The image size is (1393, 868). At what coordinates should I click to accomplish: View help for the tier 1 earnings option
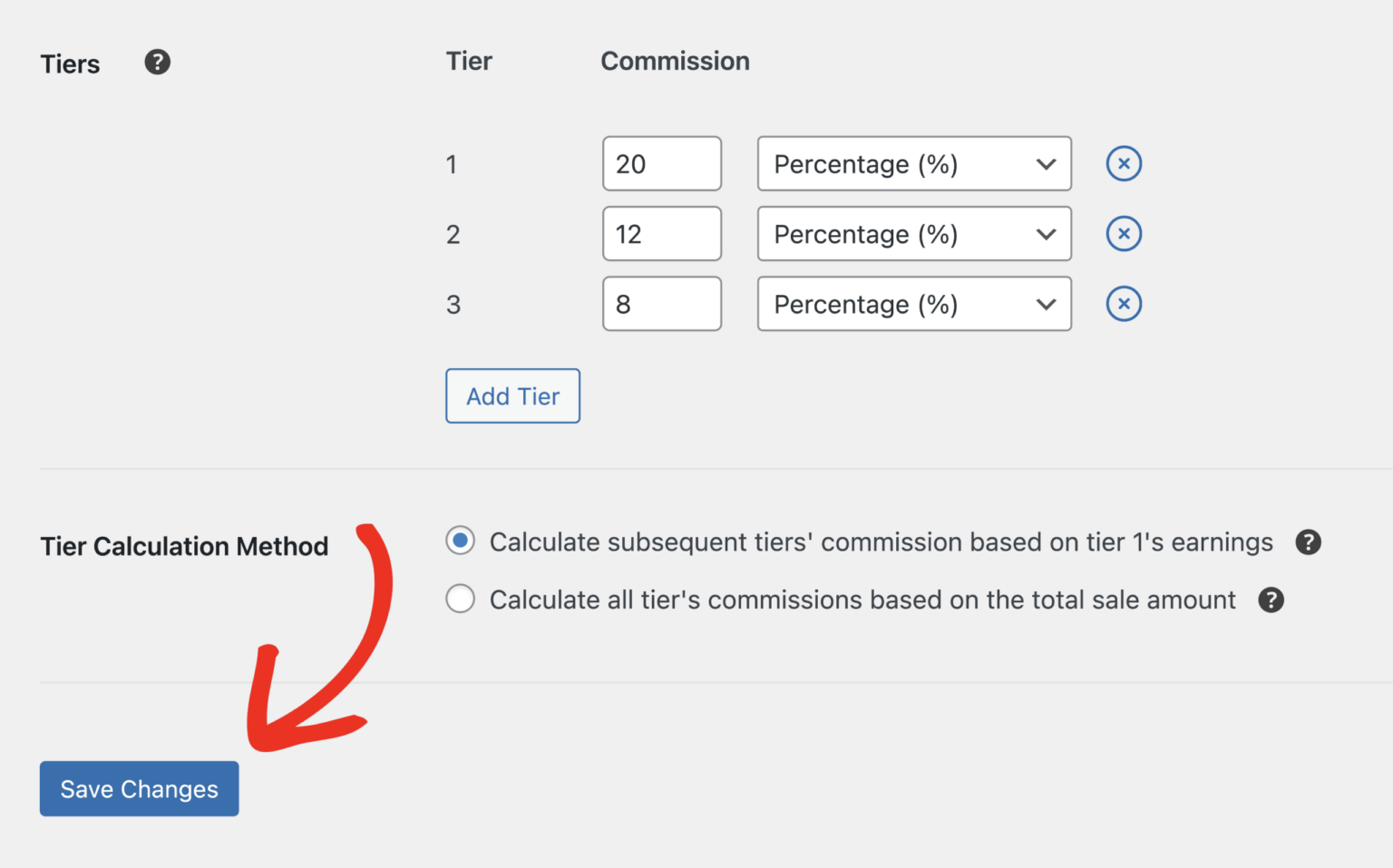click(x=1309, y=541)
